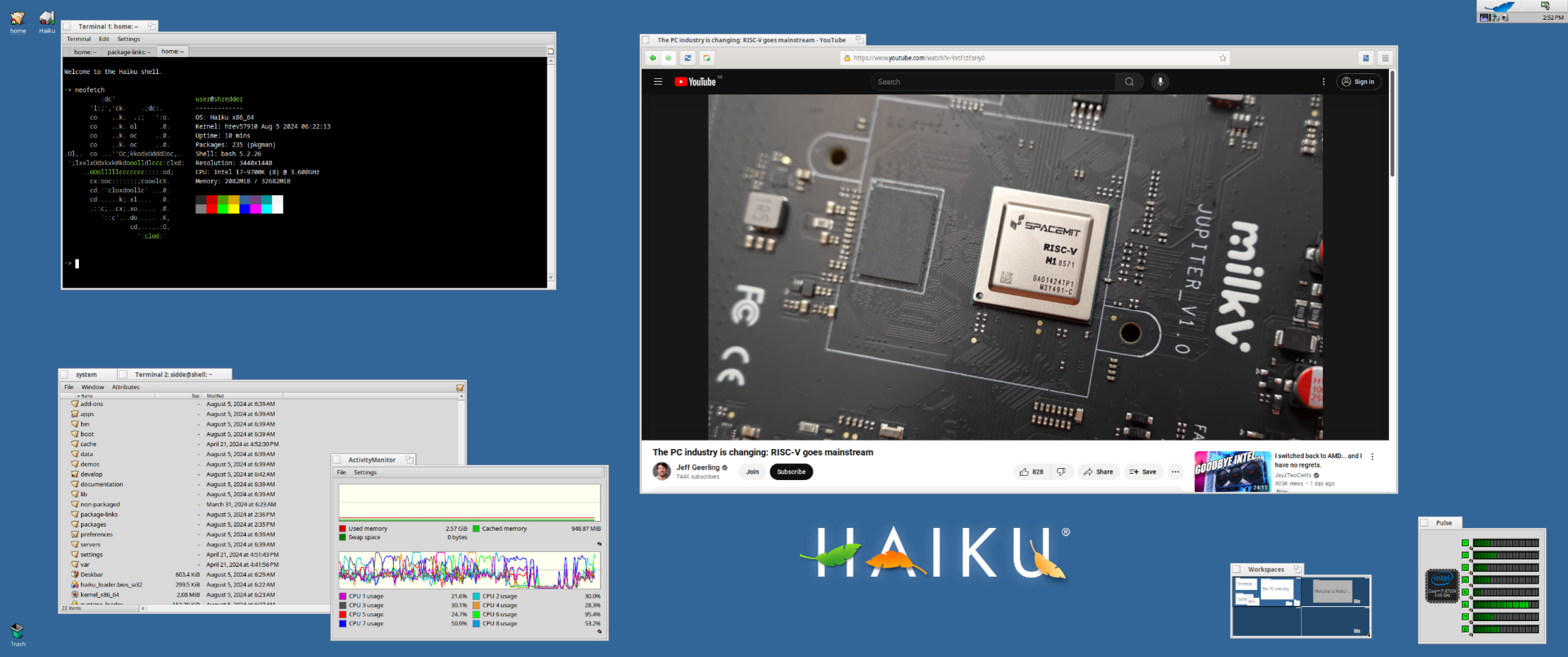
Task: Click the Save button under the video
Action: (x=1142, y=472)
